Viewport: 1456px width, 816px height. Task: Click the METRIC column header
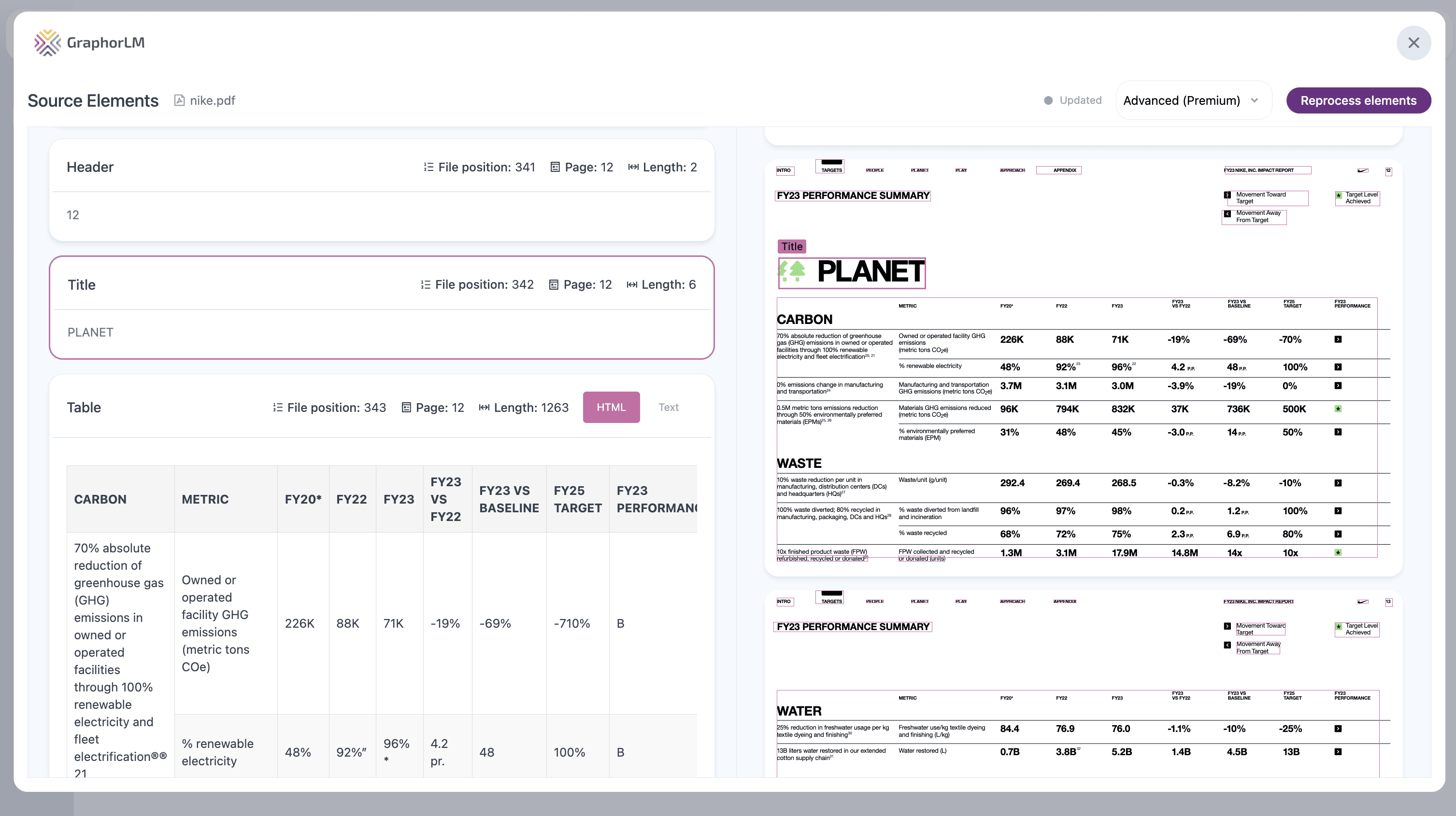click(x=226, y=500)
